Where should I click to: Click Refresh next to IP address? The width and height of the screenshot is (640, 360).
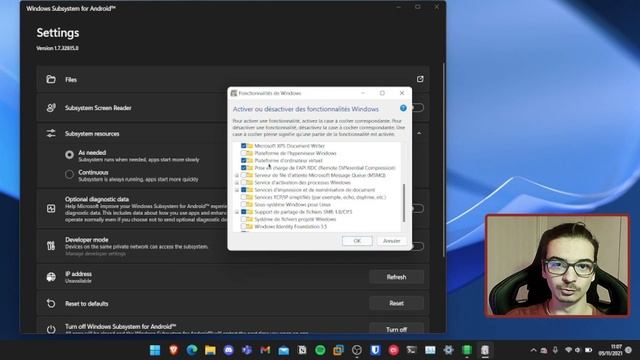pos(396,277)
